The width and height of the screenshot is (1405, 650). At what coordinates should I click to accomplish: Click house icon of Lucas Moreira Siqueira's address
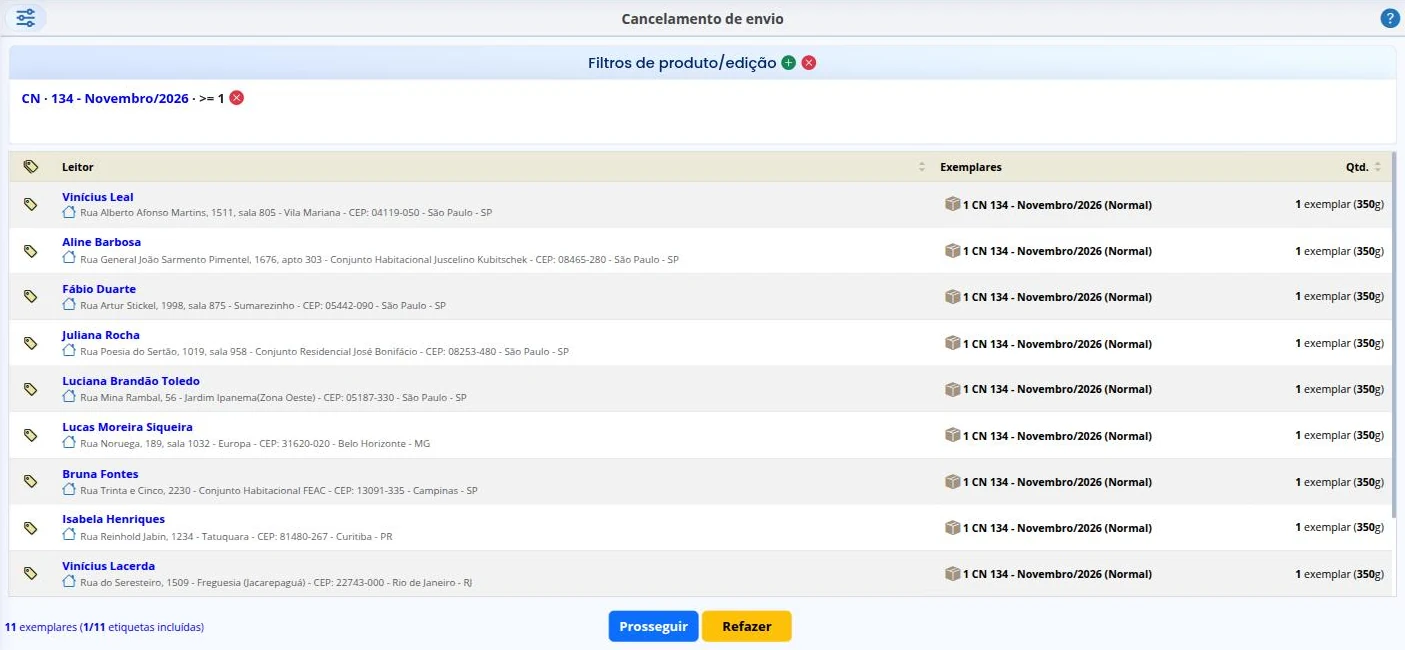(x=69, y=442)
